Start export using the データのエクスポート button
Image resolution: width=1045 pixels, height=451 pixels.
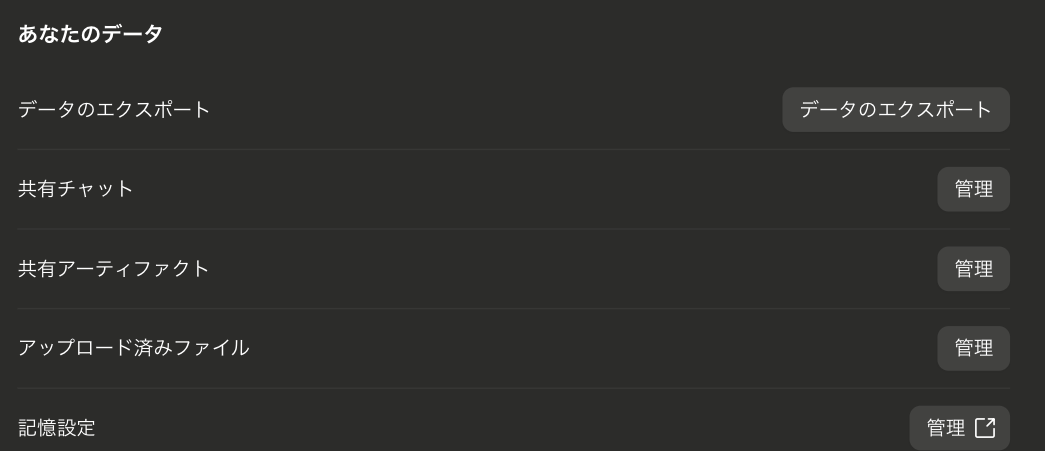pos(896,109)
